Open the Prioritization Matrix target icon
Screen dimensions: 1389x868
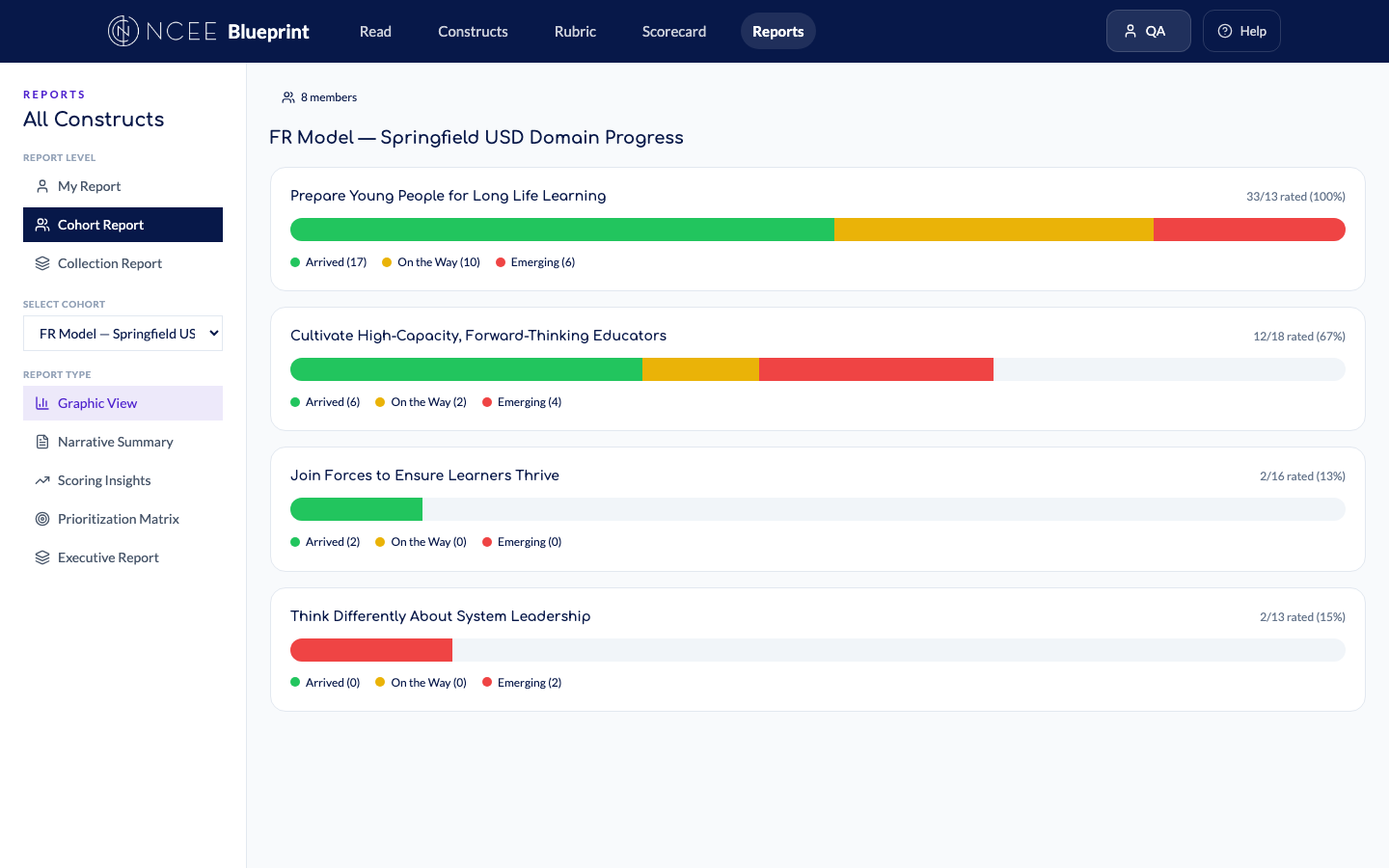(x=42, y=518)
